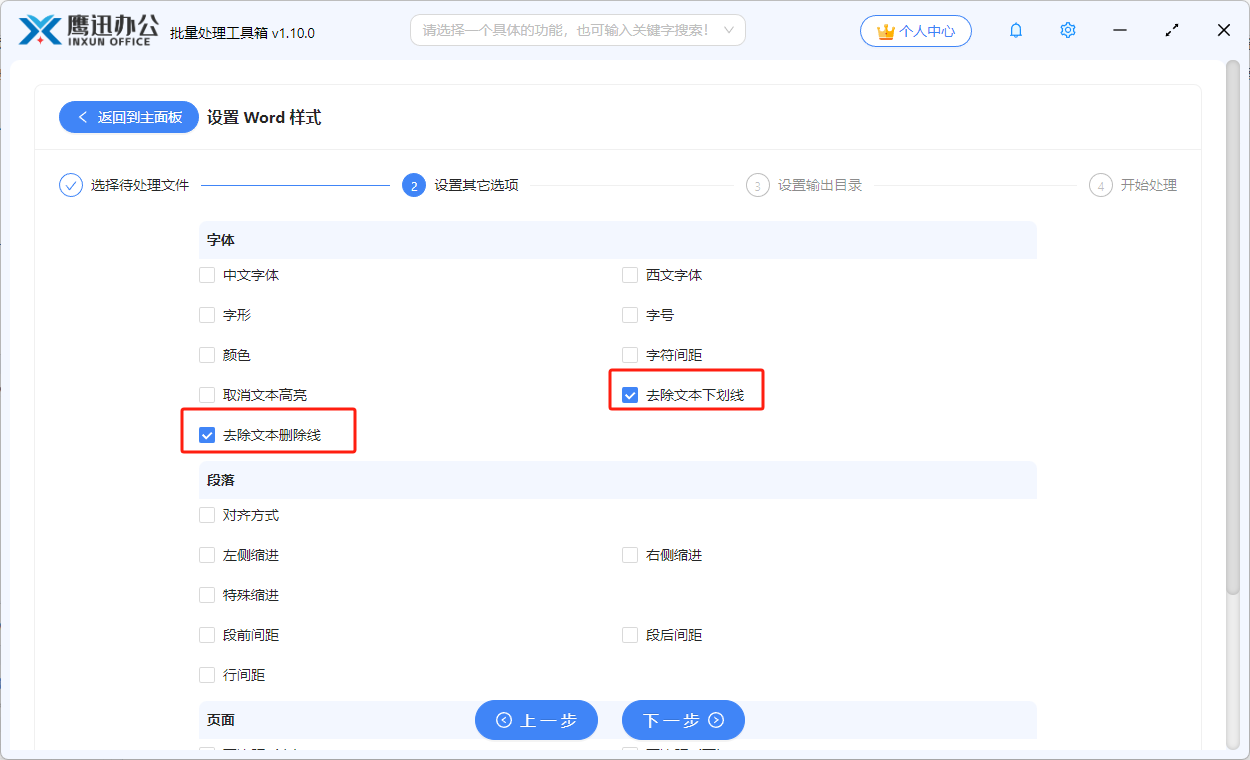The height and width of the screenshot is (760, 1250).
Task: Select step 4 开始处理
Action: 1134,185
